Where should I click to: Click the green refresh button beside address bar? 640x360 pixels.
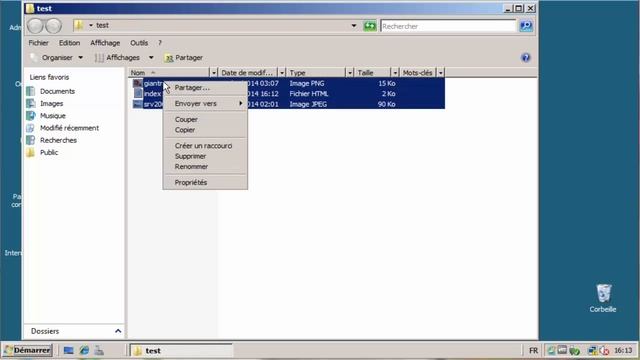(x=370, y=26)
